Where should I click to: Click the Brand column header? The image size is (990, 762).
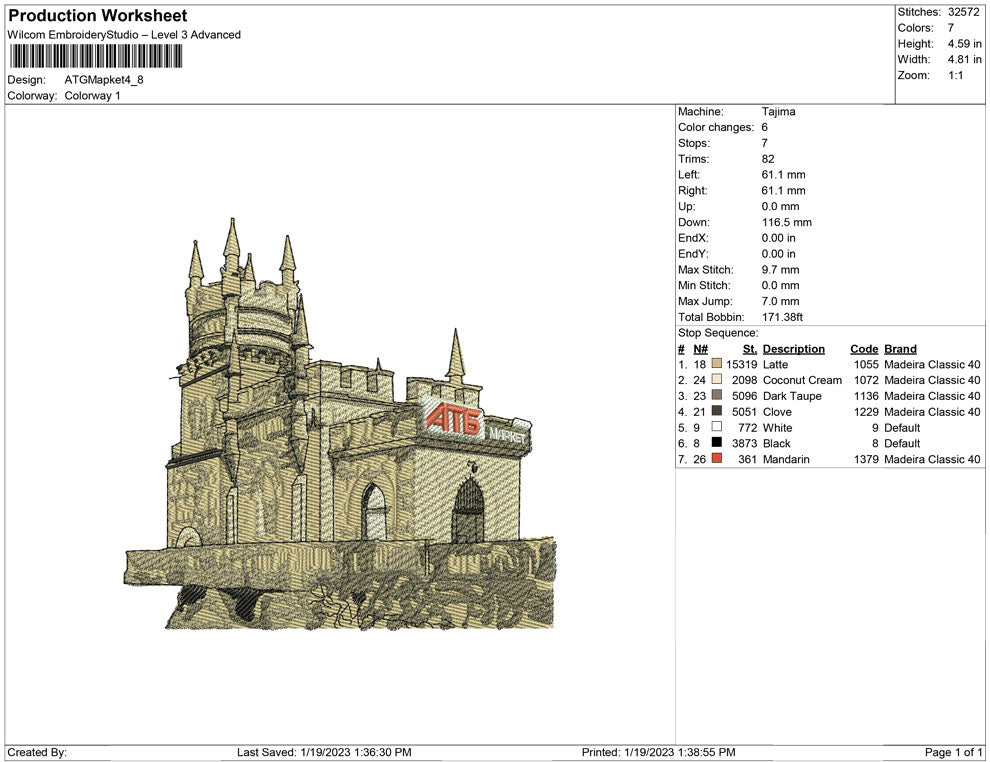click(900, 349)
